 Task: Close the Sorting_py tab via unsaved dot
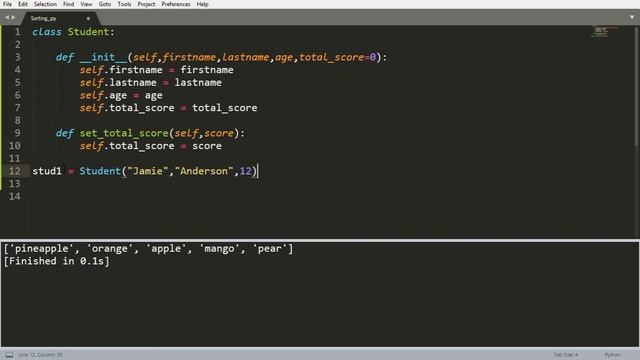[88, 18]
